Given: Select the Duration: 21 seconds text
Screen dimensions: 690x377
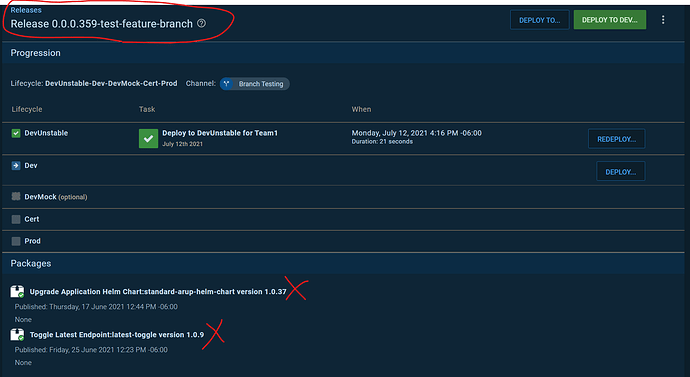Looking at the screenshot, I should pyautogui.click(x=382, y=142).
